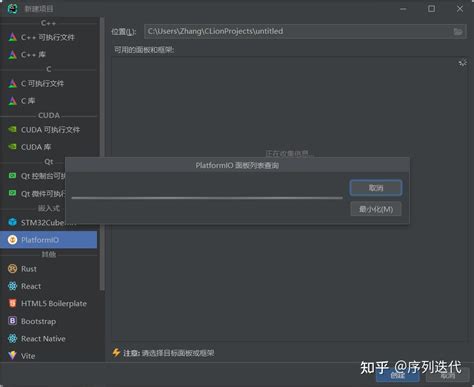The image size is (474, 387).
Task: Click the PlatformIO query progress bar
Action: (207, 198)
